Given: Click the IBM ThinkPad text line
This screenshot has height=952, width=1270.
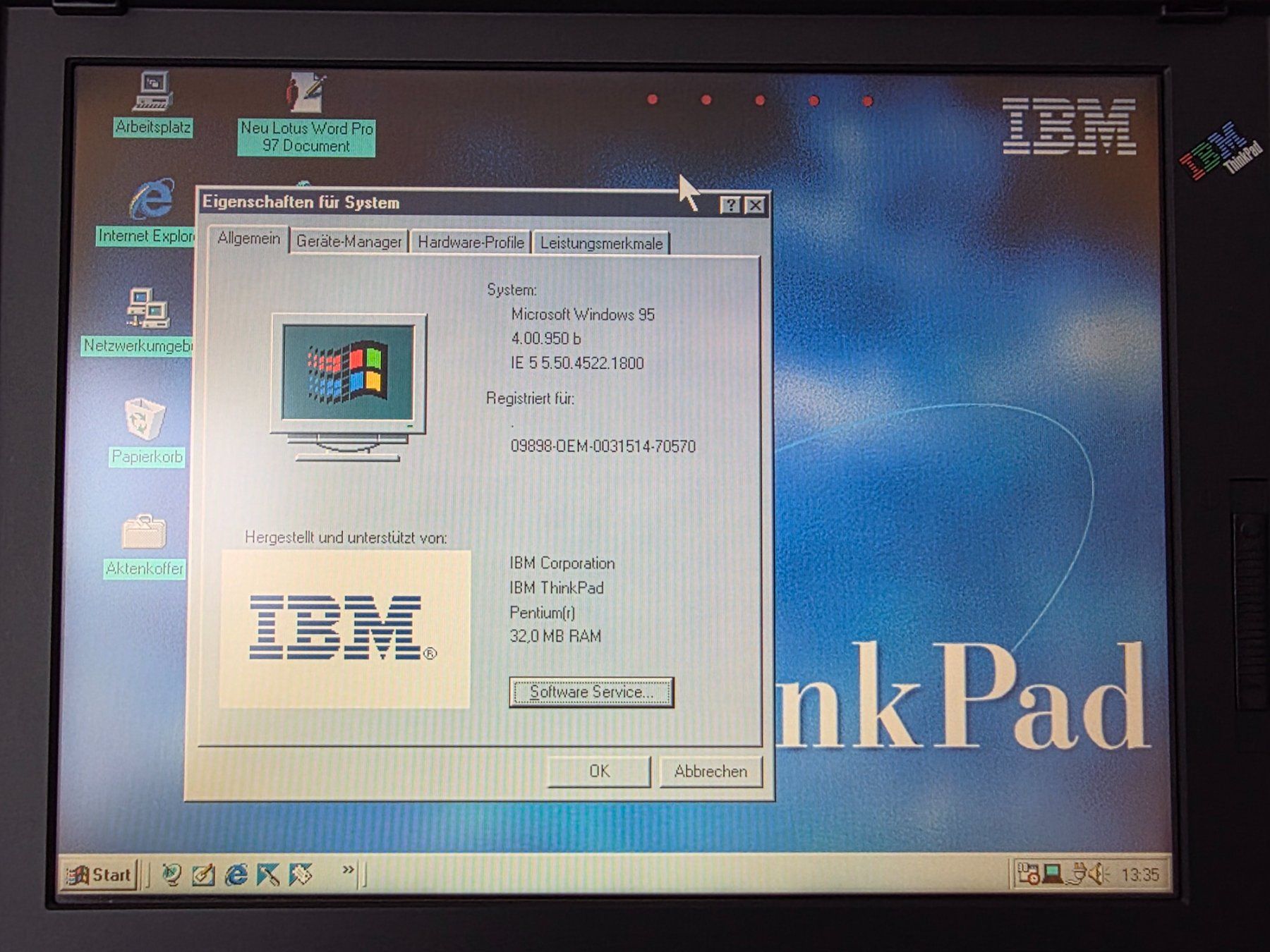Looking at the screenshot, I should click(557, 587).
